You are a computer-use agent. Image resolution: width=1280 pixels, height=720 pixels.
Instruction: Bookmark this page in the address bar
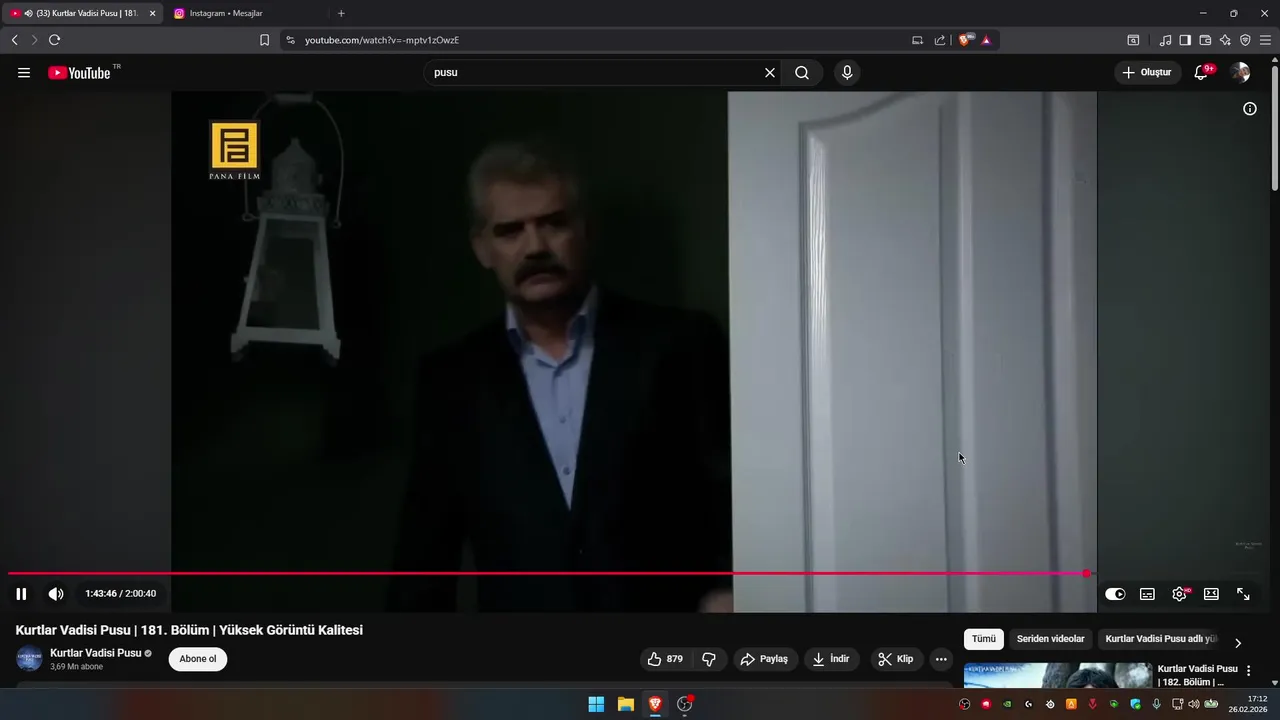[x=264, y=40]
